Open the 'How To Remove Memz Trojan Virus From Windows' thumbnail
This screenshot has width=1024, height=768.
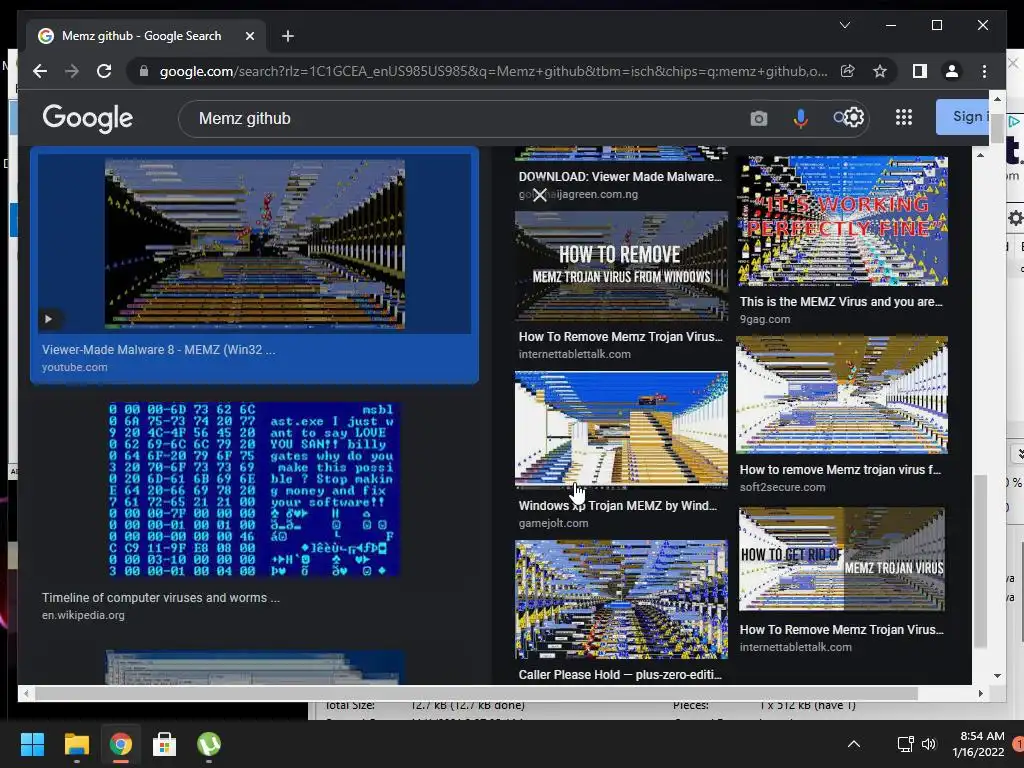621,266
